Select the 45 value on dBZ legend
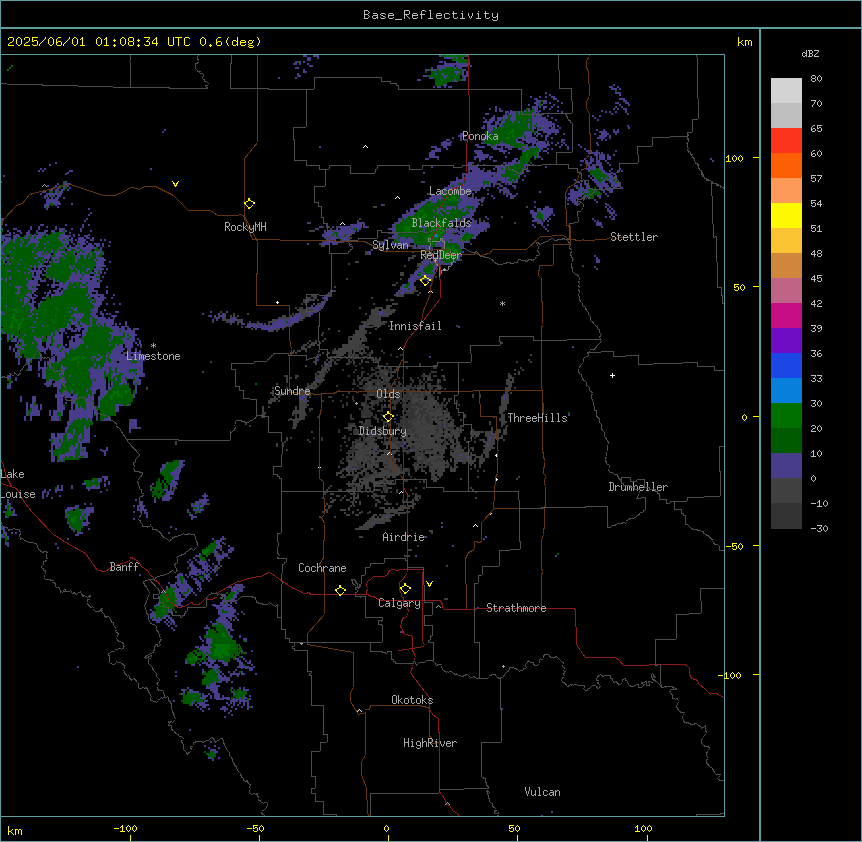The image size is (862, 842). coord(816,279)
